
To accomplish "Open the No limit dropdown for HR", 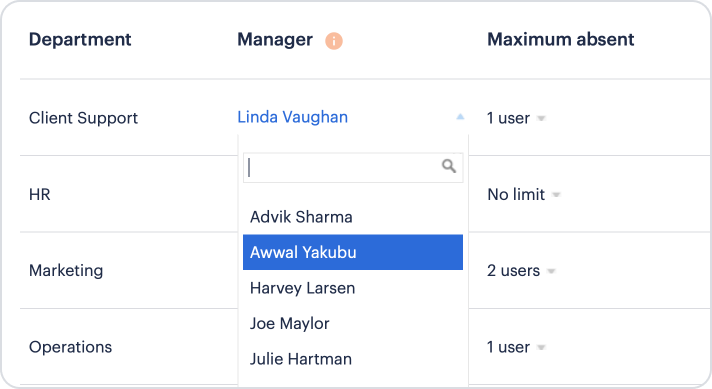I will pyautogui.click(x=556, y=195).
